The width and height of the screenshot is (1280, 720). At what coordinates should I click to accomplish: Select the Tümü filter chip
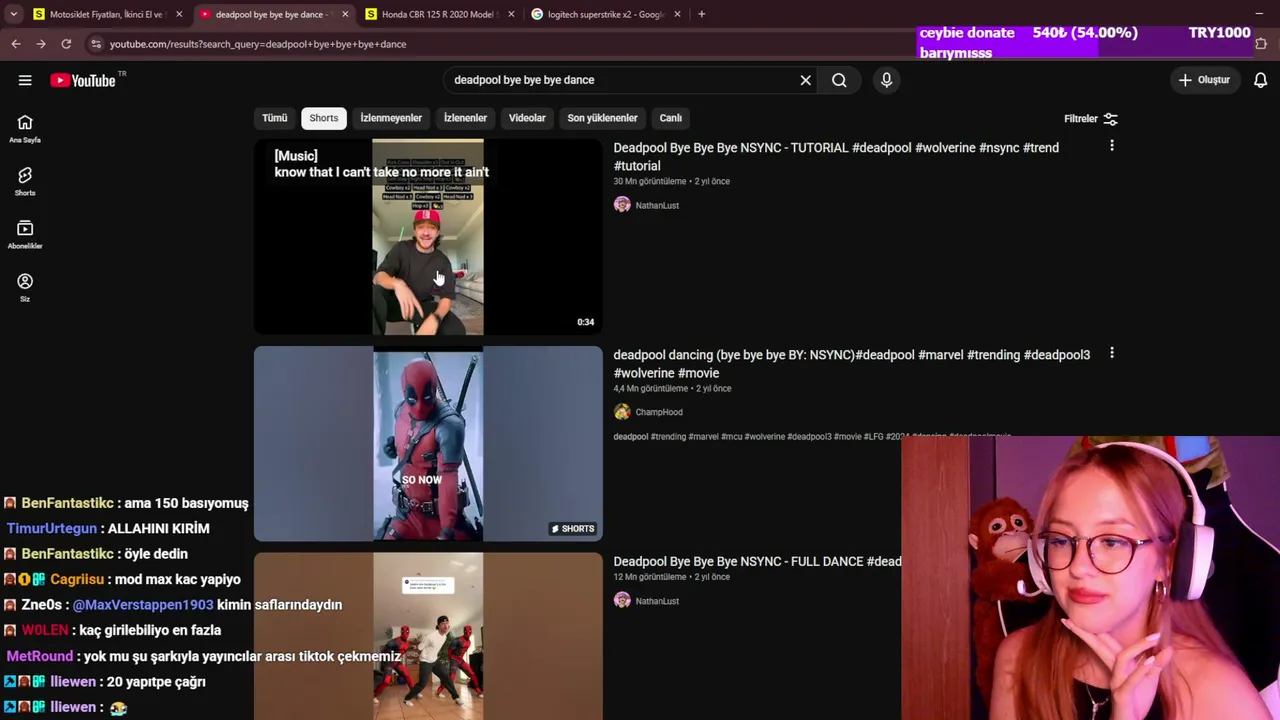[274, 118]
